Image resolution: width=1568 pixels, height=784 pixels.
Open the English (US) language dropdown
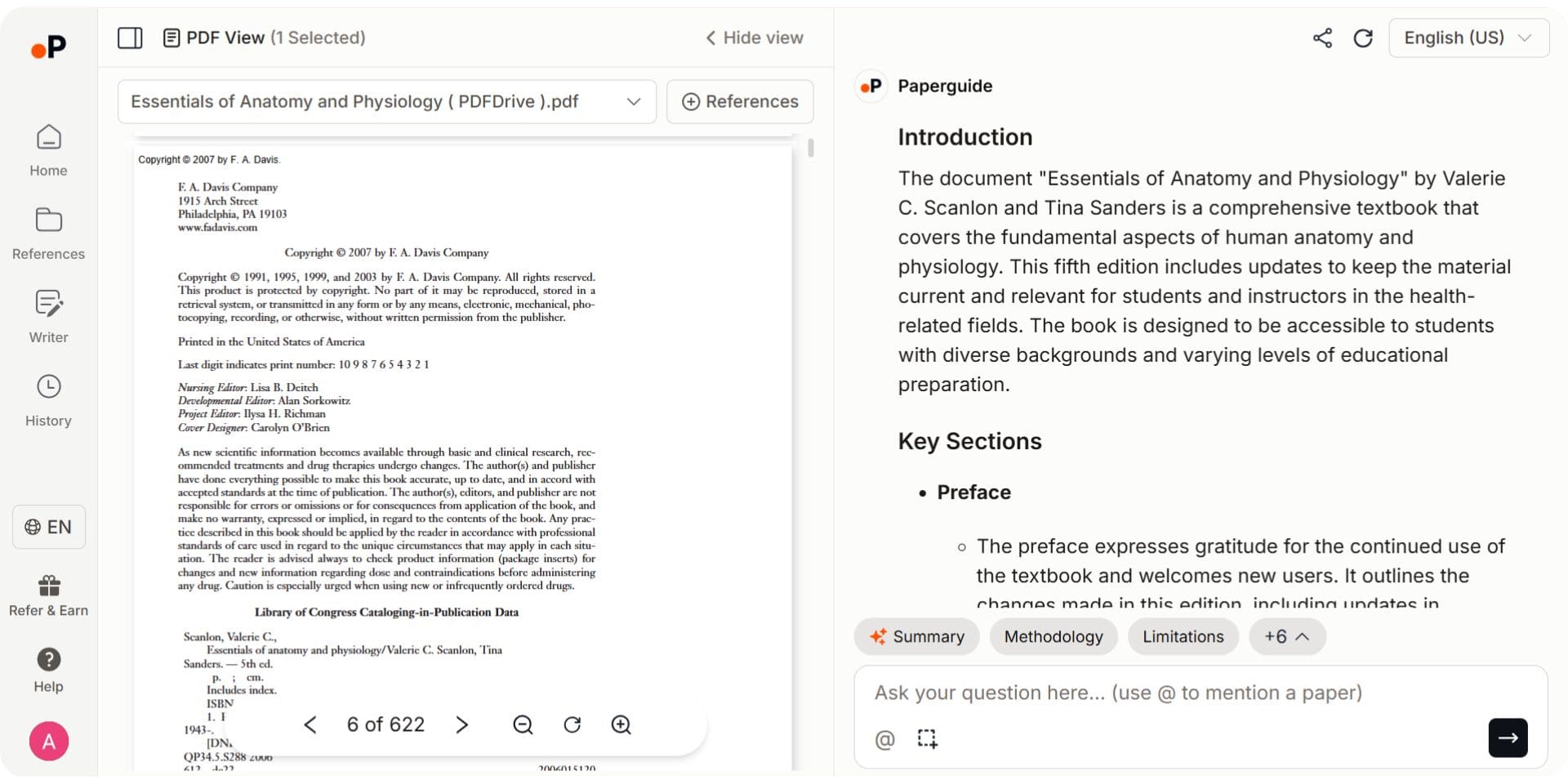pyautogui.click(x=1468, y=38)
